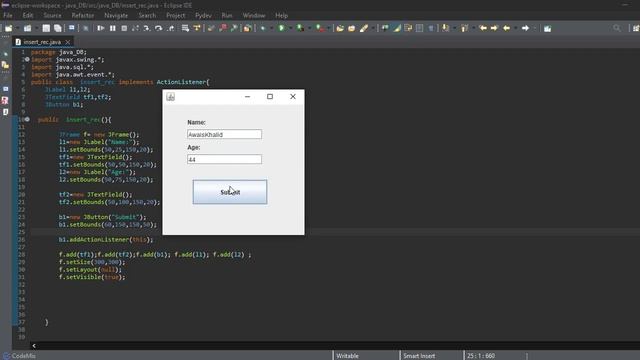Click the CodeMix status bar icon

tap(6, 356)
